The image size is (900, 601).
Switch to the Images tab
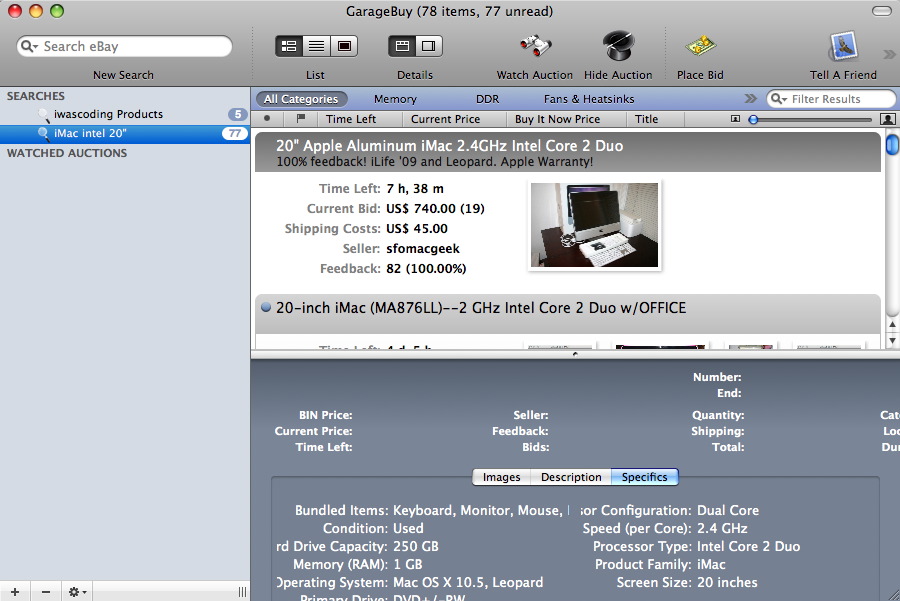tap(502, 477)
